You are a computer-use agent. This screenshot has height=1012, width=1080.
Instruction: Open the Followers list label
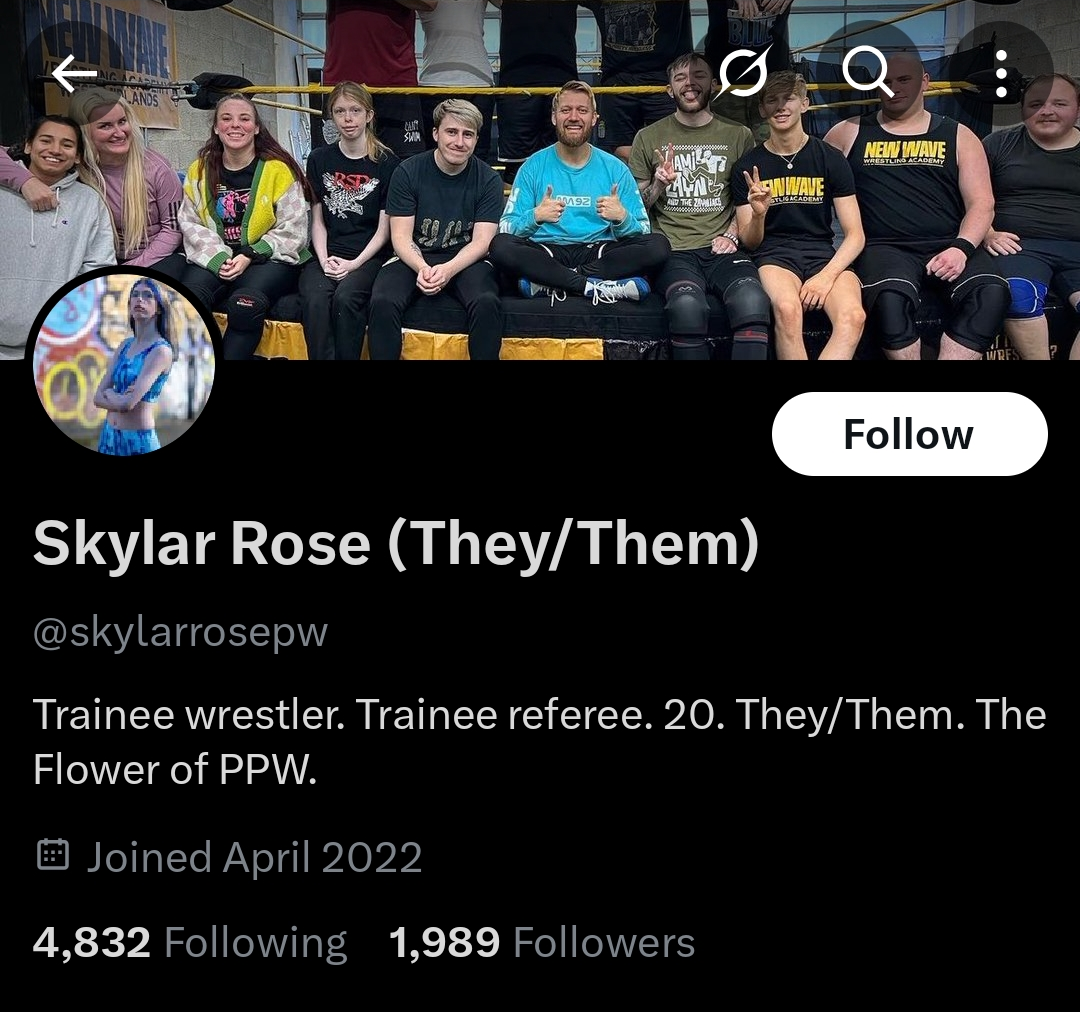pyautogui.click(x=604, y=942)
